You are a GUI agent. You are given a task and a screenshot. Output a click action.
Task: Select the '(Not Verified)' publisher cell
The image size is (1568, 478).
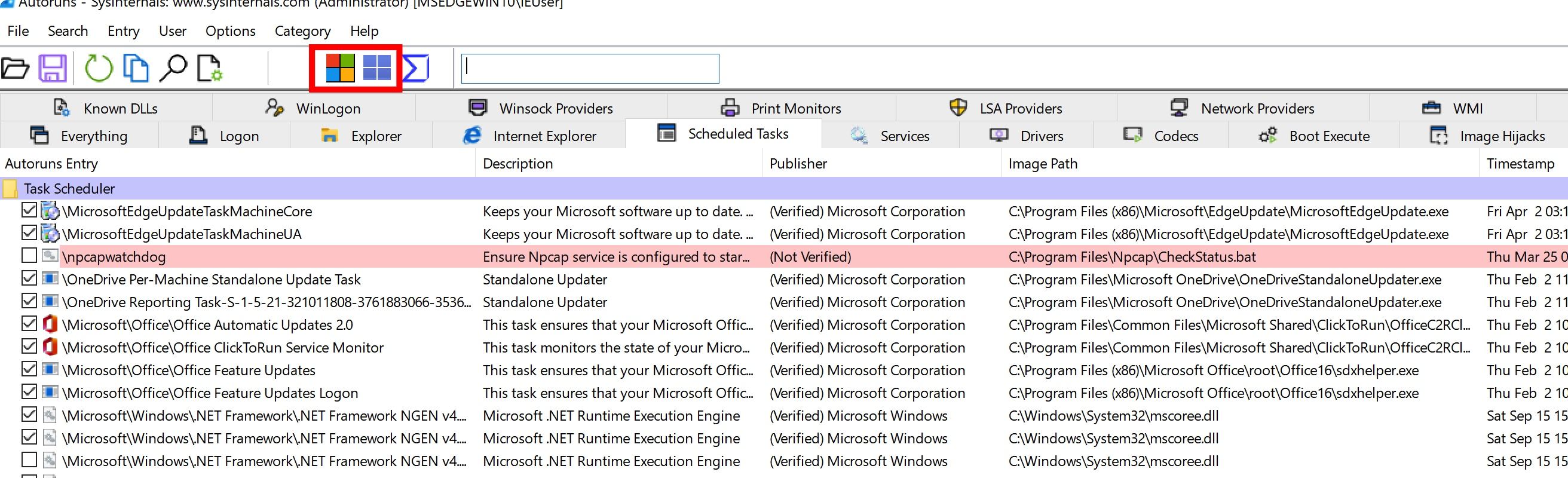point(810,257)
